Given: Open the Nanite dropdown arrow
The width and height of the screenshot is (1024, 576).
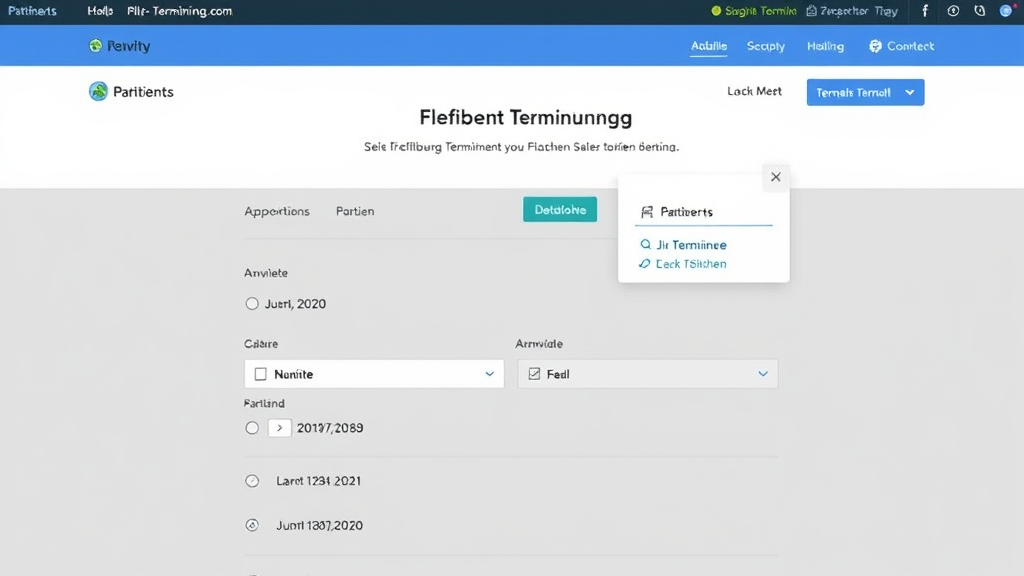Looking at the screenshot, I should [x=489, y=374].
